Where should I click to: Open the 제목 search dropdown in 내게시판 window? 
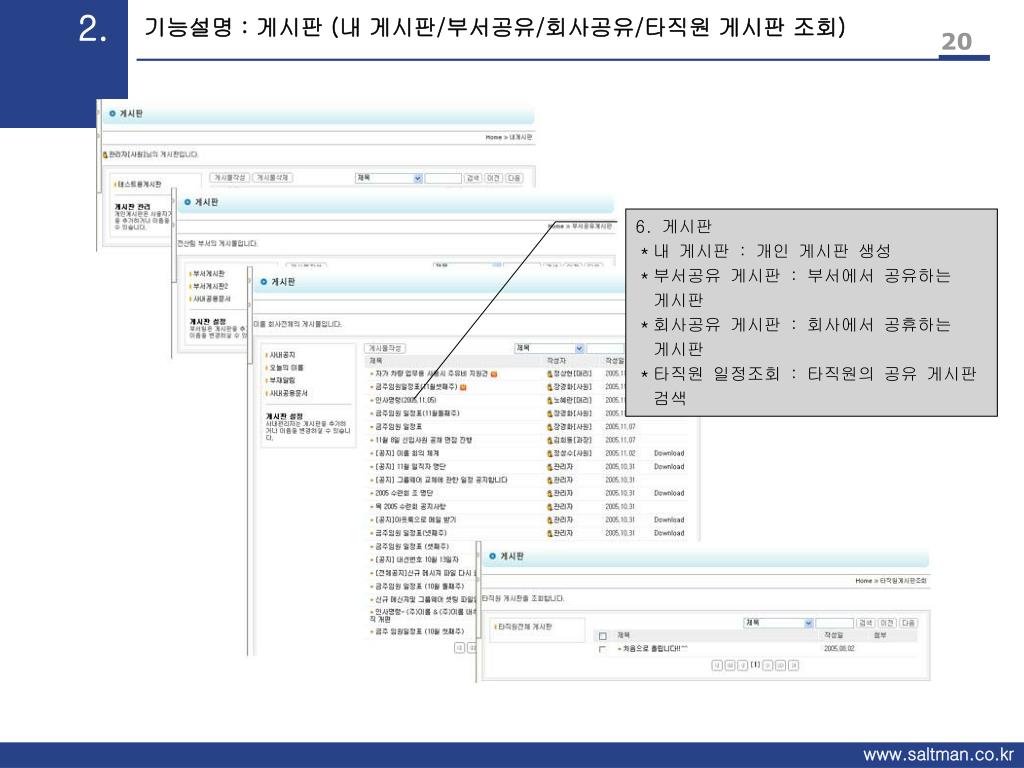tap(389, 178)
